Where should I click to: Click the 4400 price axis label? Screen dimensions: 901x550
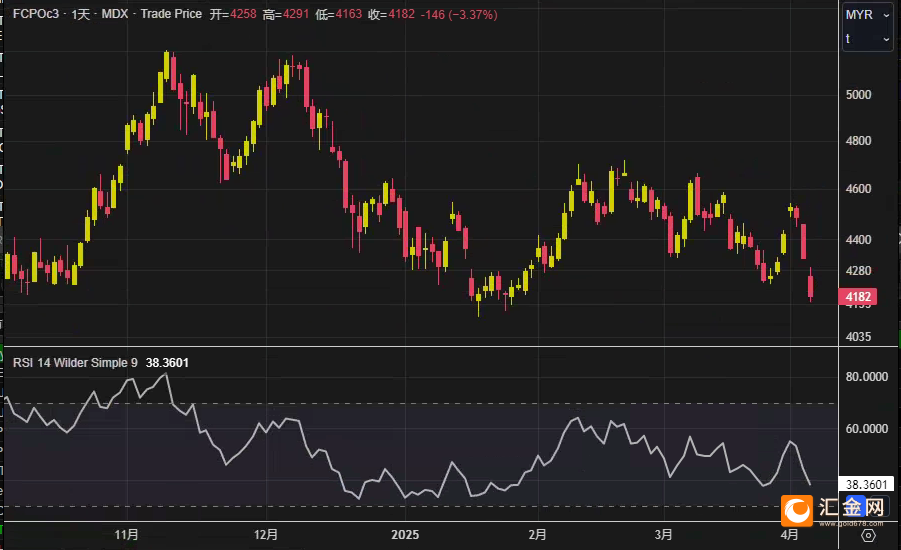pyautogui.click(x=858, y=240)
